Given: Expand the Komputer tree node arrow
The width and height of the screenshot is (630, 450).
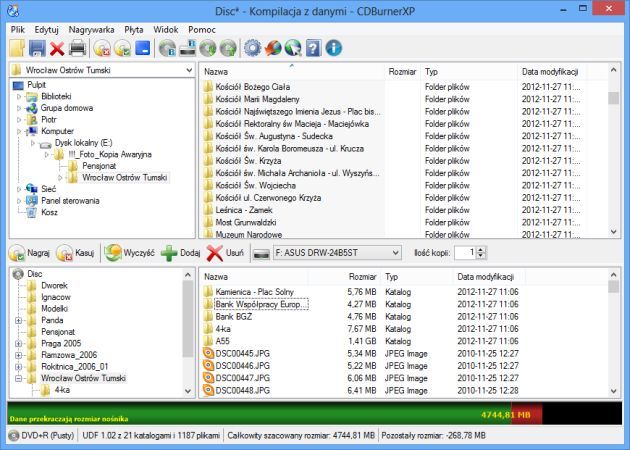Looking at the screenshot, I should click(19, 131).
